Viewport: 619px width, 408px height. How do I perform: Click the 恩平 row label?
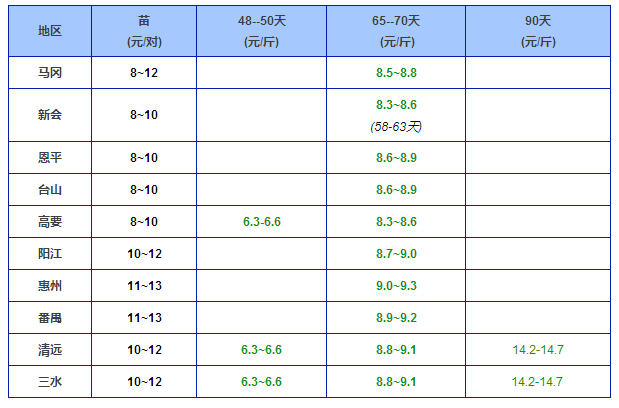click(50, 157)
